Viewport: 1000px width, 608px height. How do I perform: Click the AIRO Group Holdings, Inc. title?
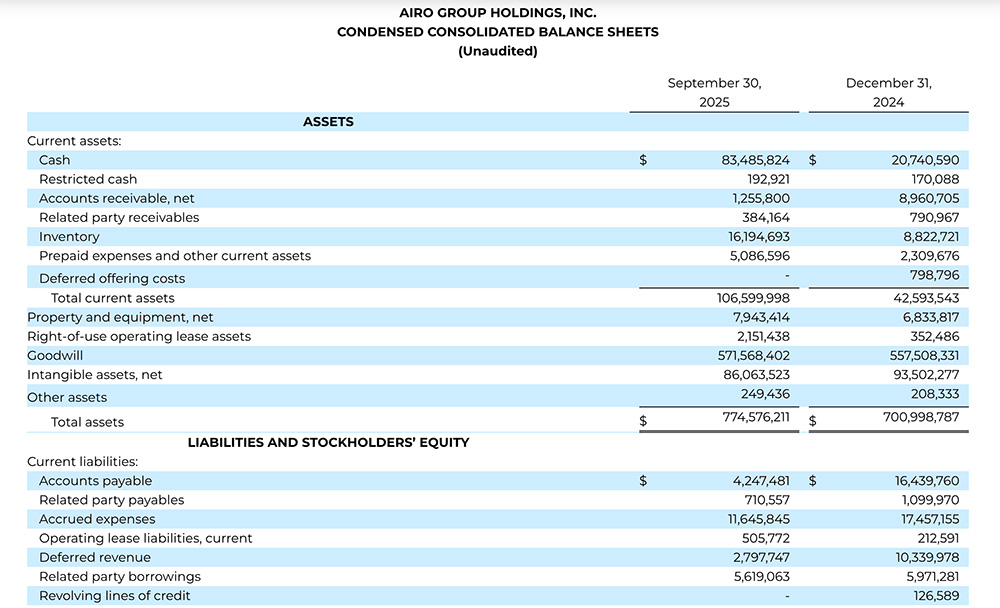[497, 13]
